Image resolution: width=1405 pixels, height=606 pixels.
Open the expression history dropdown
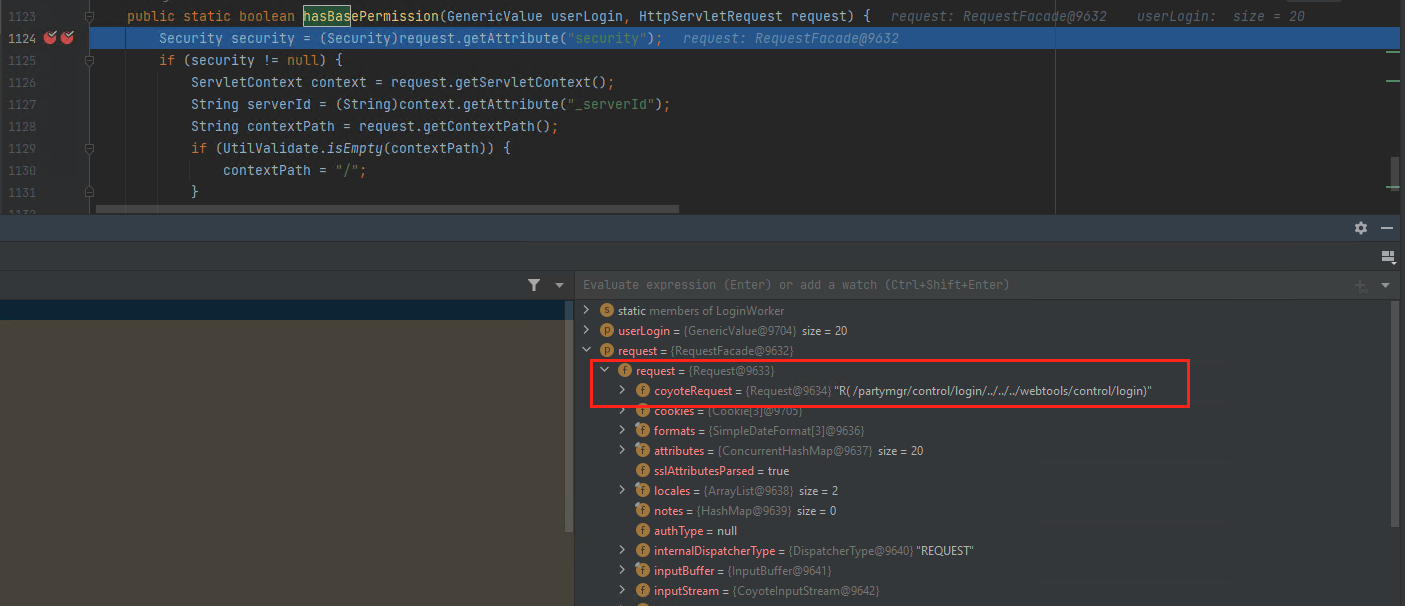point(1385,286)
